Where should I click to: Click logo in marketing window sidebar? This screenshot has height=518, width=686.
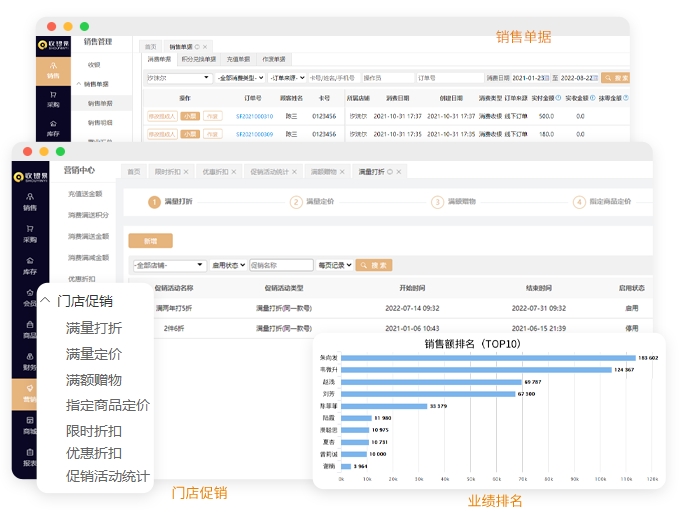[30, 177]
